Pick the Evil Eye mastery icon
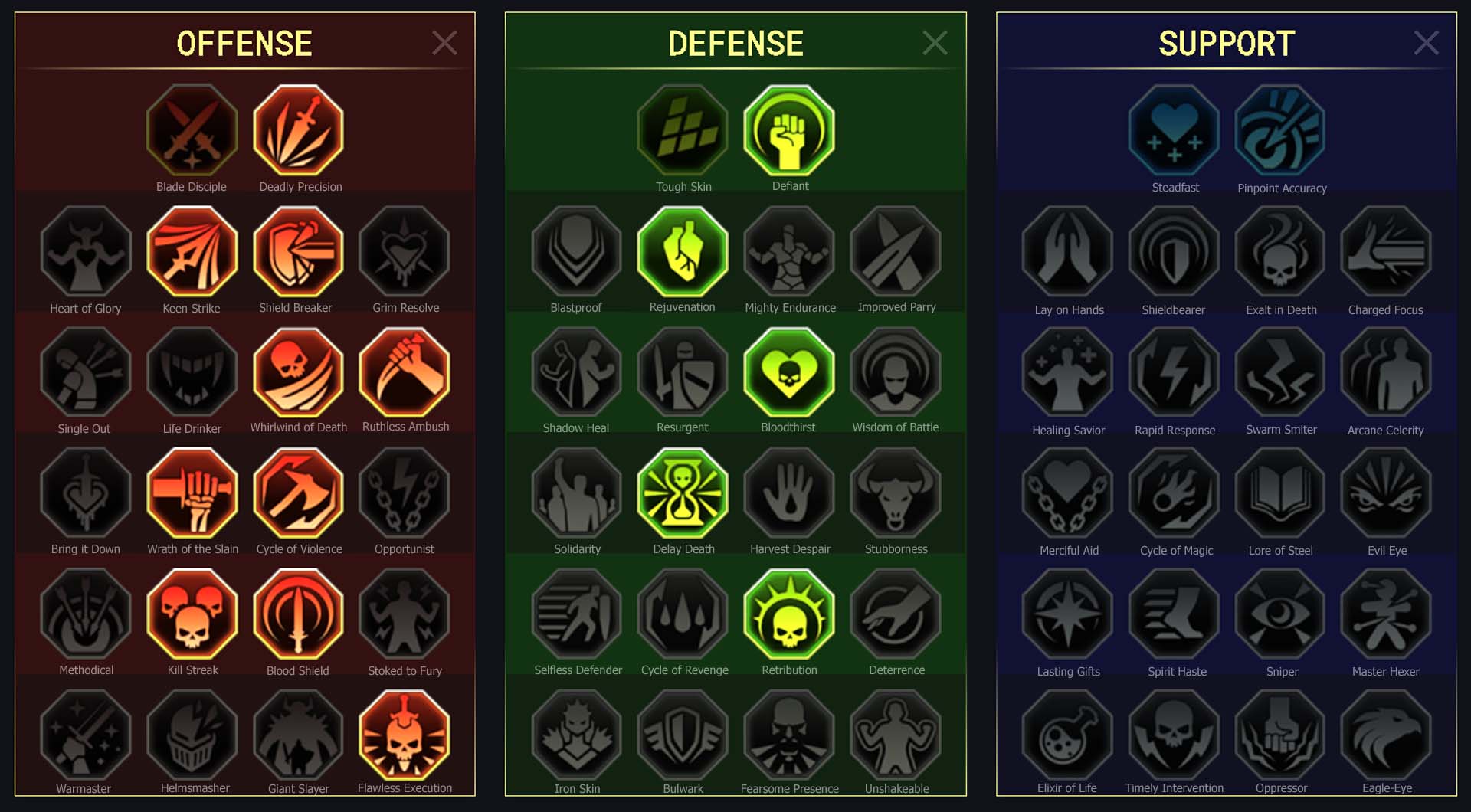This screenshot has width=1471, height=812. click(1386, 493)
